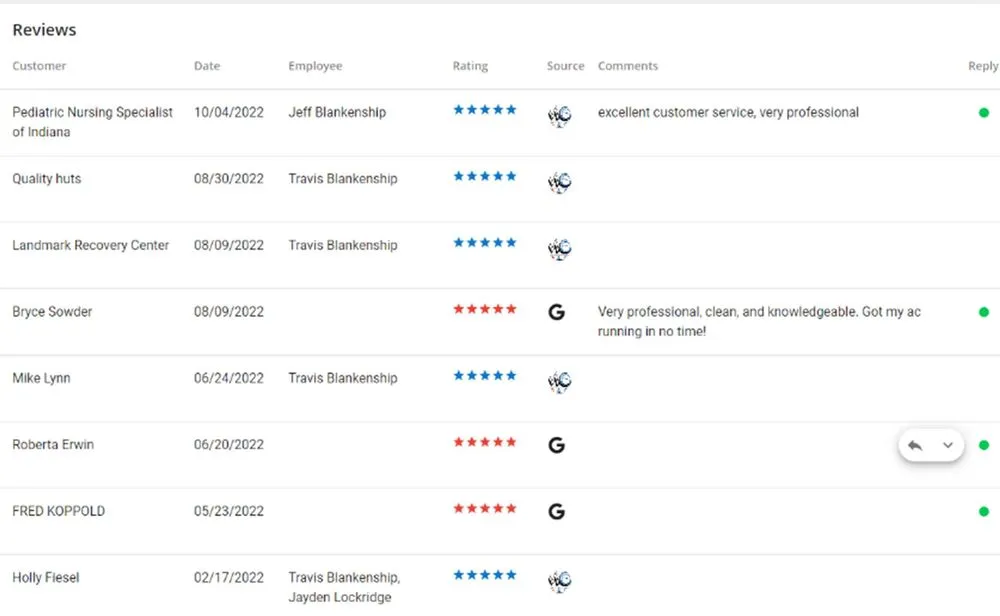Click the five-star rating for Bryce Sowder
The width and height of the screenshot is (1000, 616).
pyautogui.click(x=485, y=309)
